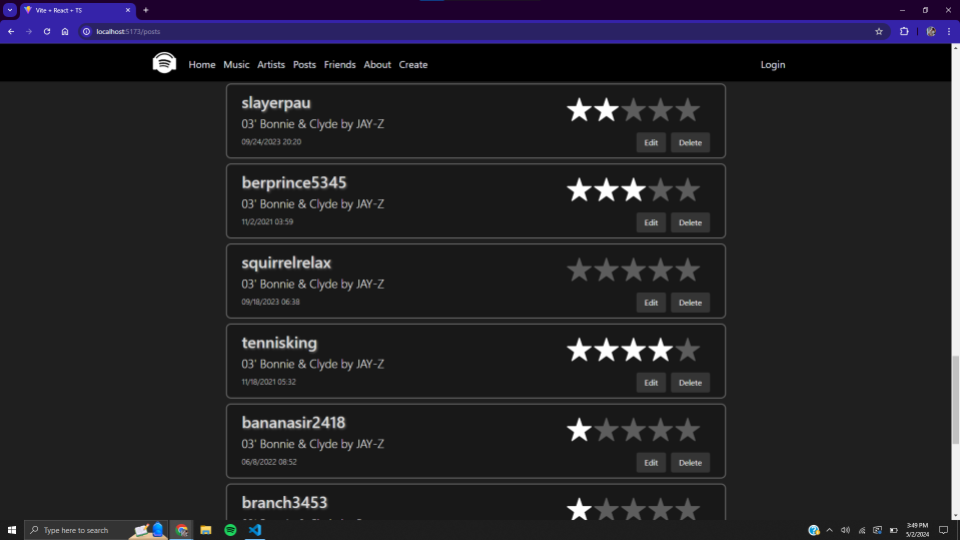The height and width of the screenshot is (540, 960).
Task: Open a new browser tab
Action: [x=146, y=10]
